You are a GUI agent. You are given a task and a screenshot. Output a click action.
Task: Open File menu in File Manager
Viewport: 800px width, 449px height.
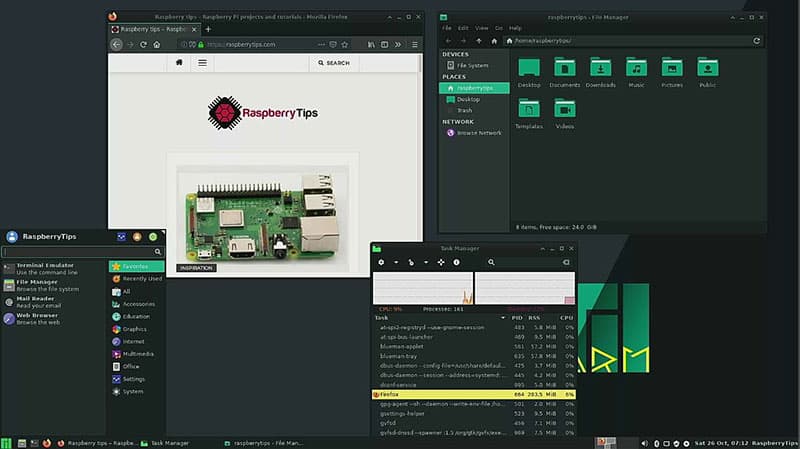(447, 28)
